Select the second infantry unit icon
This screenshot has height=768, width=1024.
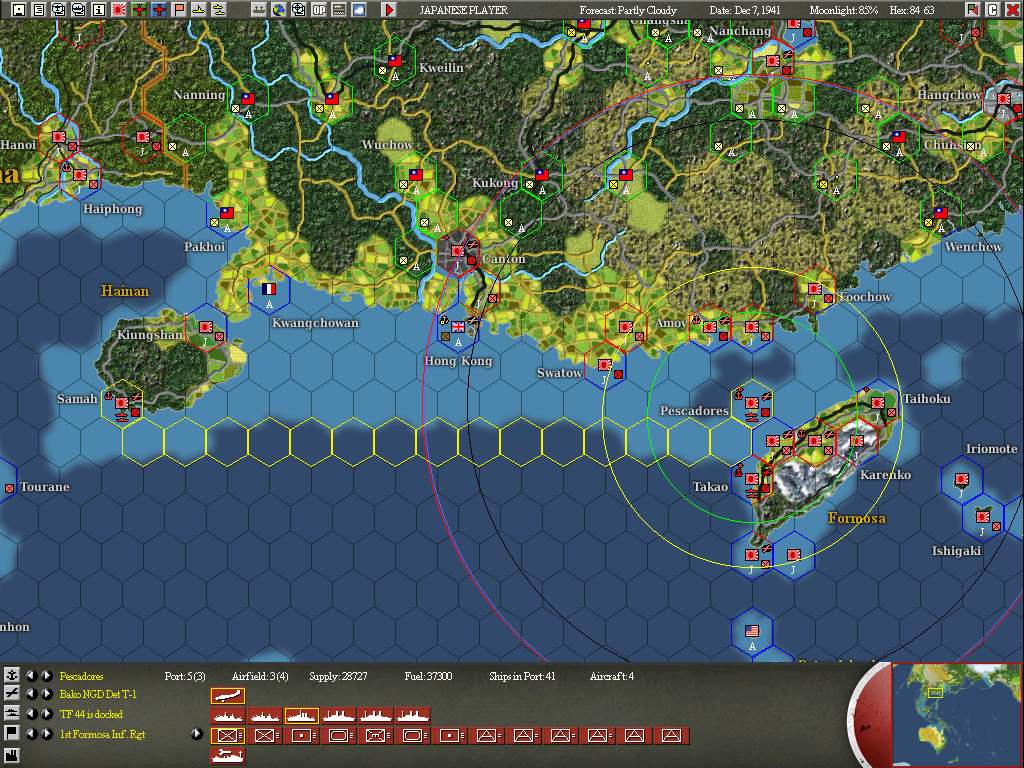click(x=264, y=736)
